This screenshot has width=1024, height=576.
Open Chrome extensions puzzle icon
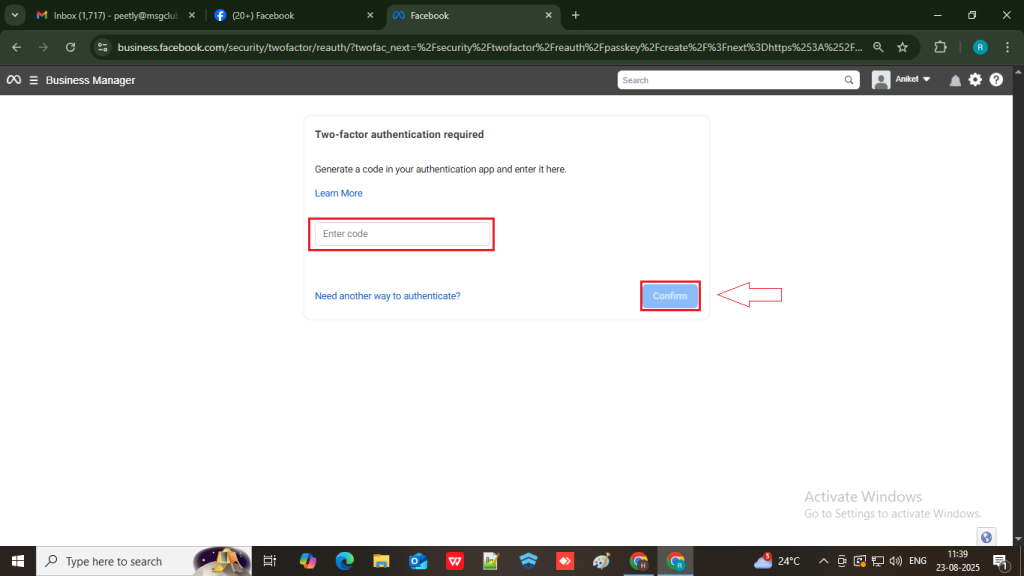940,47
